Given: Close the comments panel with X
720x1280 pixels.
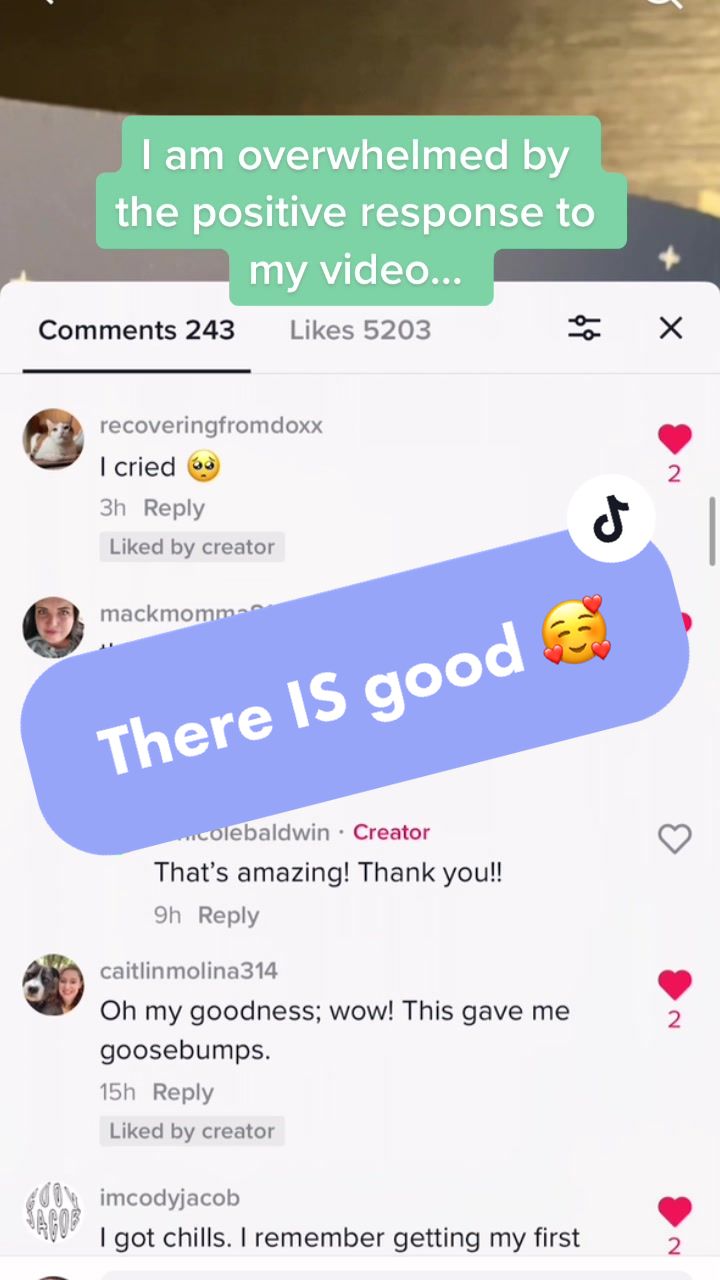Looking at the screenshot, I should (x=671, y=328).
